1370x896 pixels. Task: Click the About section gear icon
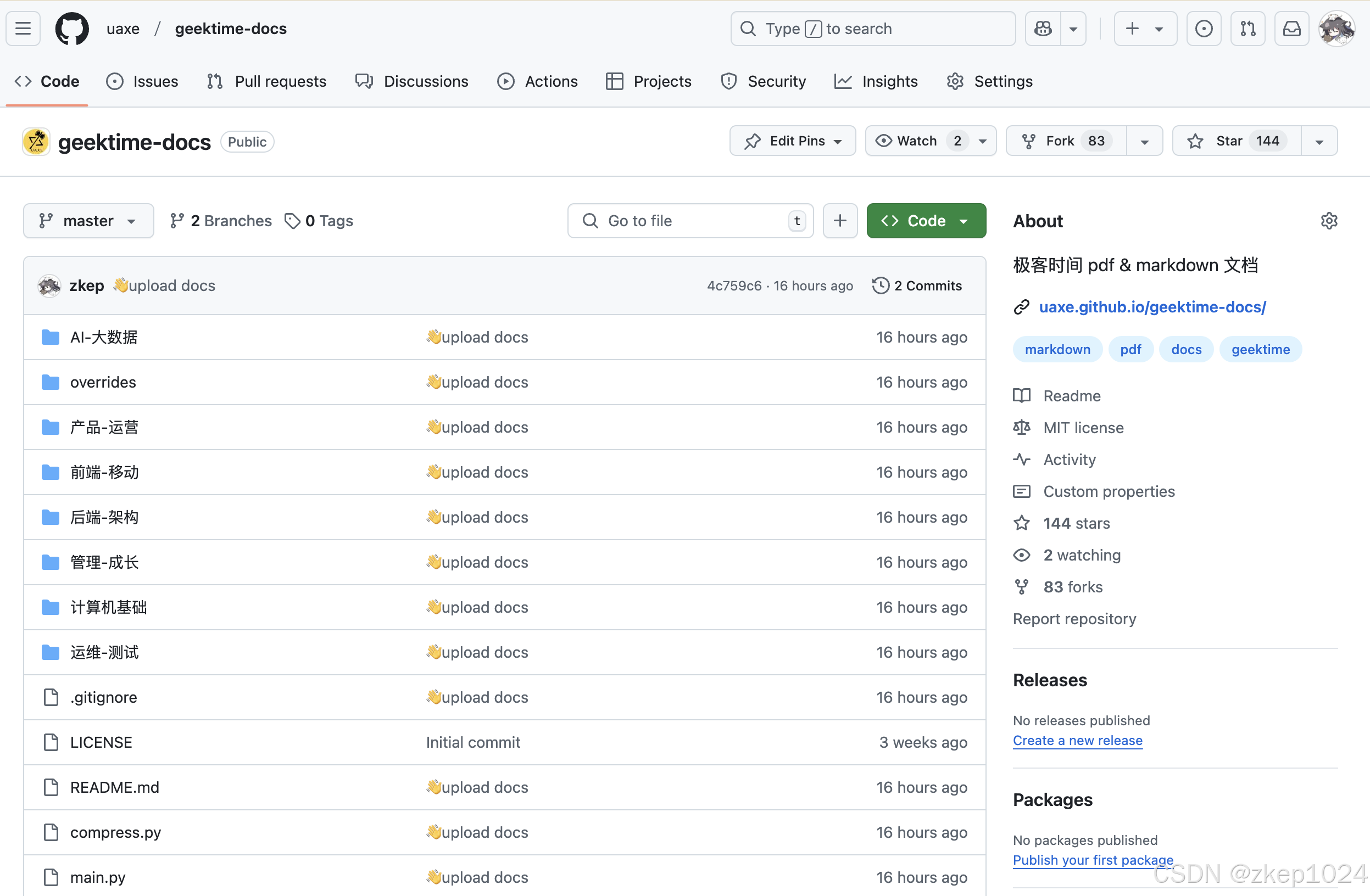pyautogui.click(x=1329, y=221)
